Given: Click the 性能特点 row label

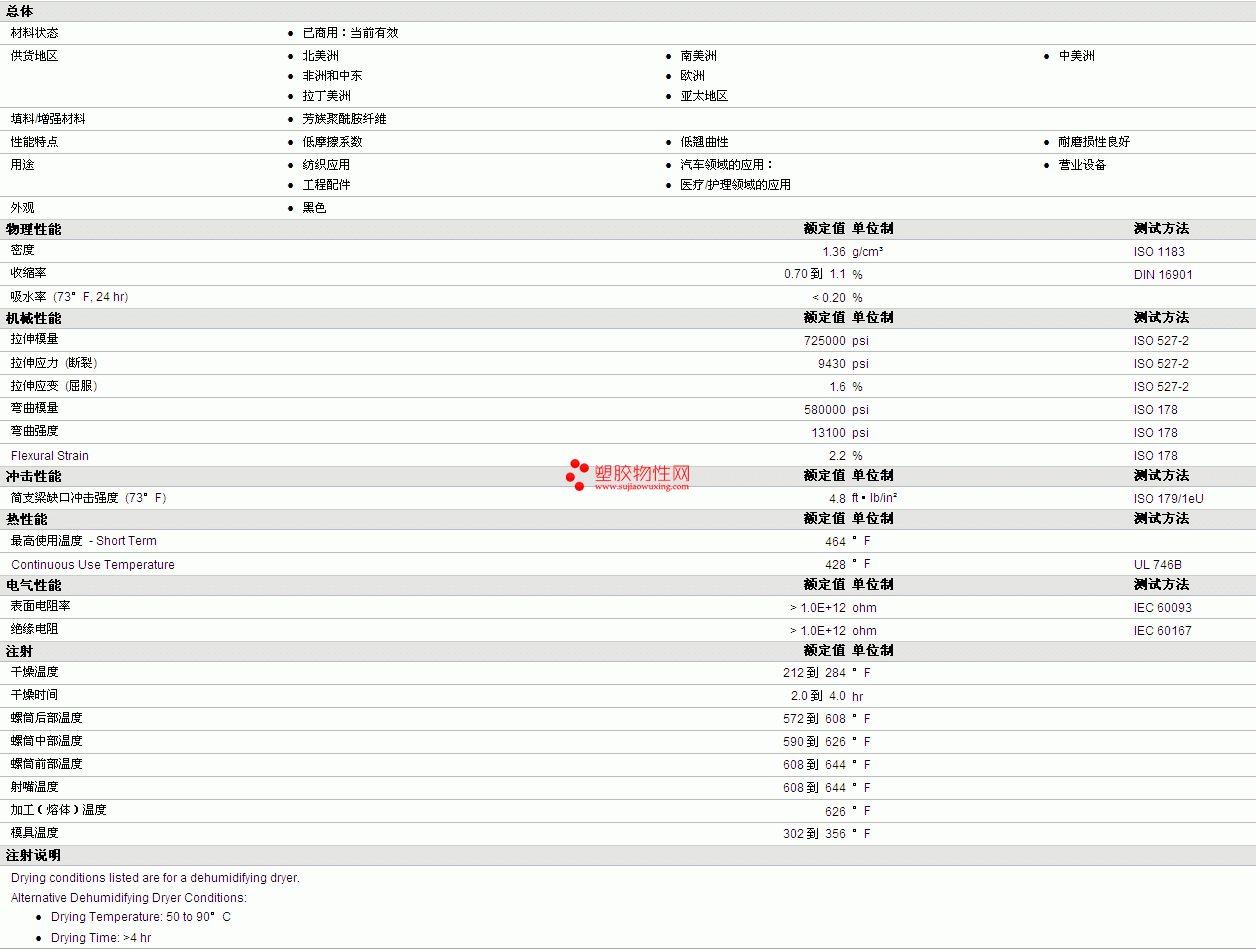Looking at the screenshot, I should 35,142.
